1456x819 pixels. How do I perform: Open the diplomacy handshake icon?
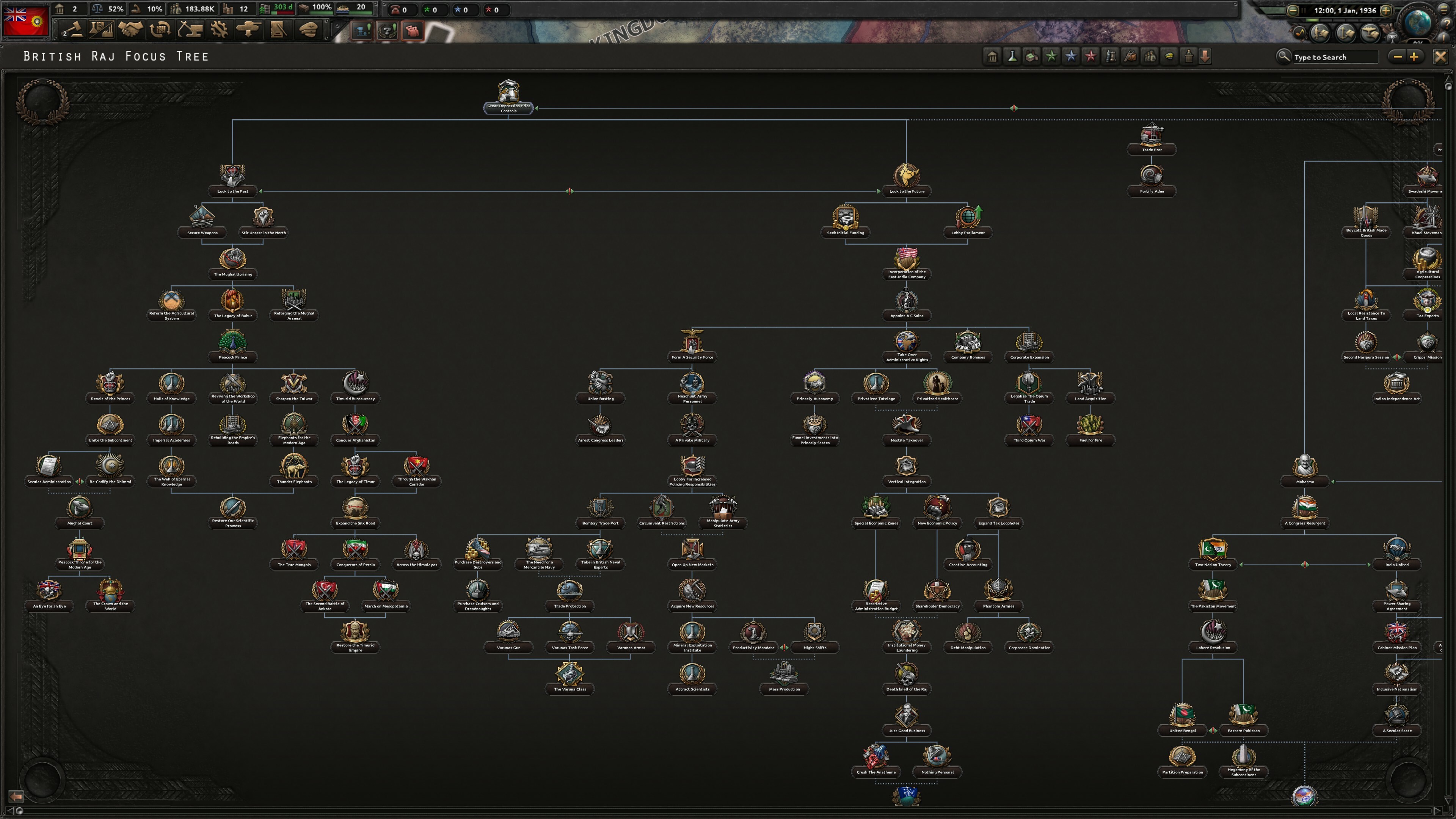[x=130, y=30]
